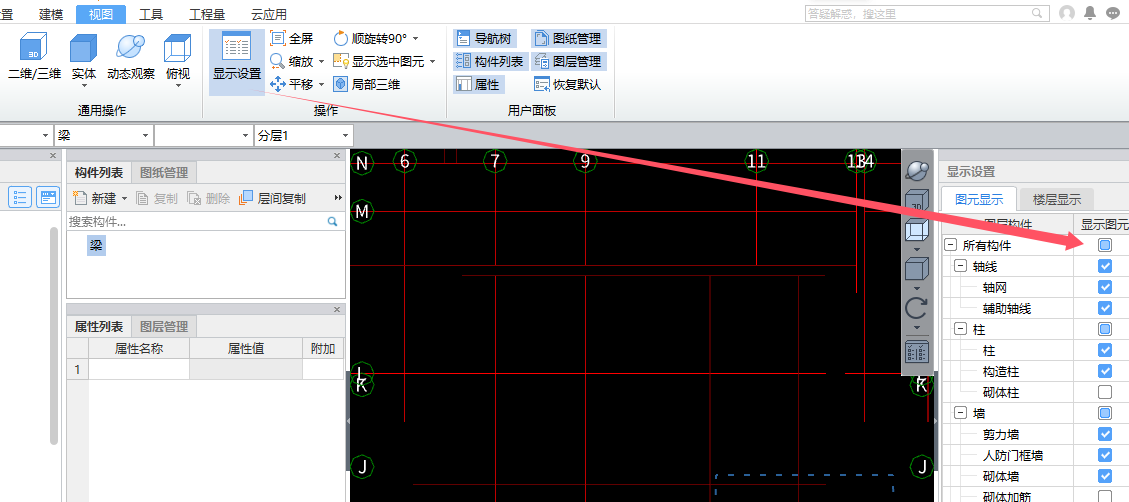Switch to list view icon in left panel

pos(20,197)
